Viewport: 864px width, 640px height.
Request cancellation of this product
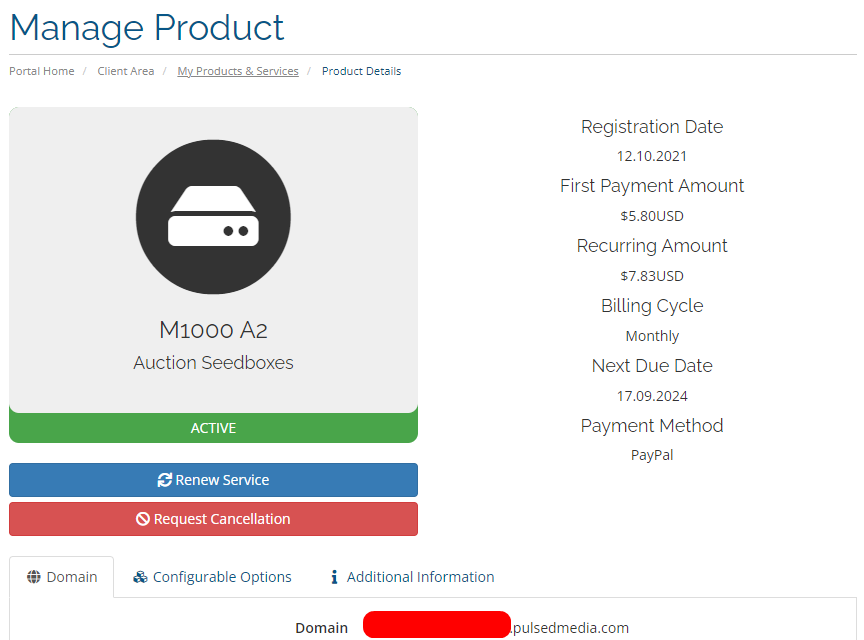pyautogui.click(x=213, y=519)
